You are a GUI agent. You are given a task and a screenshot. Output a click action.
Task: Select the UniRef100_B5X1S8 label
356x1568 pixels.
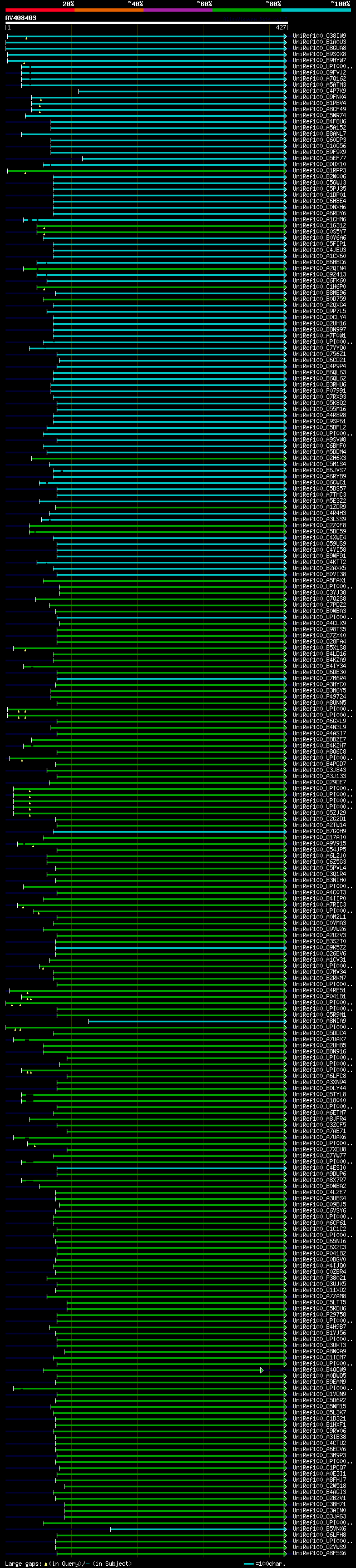pos(319,647)
